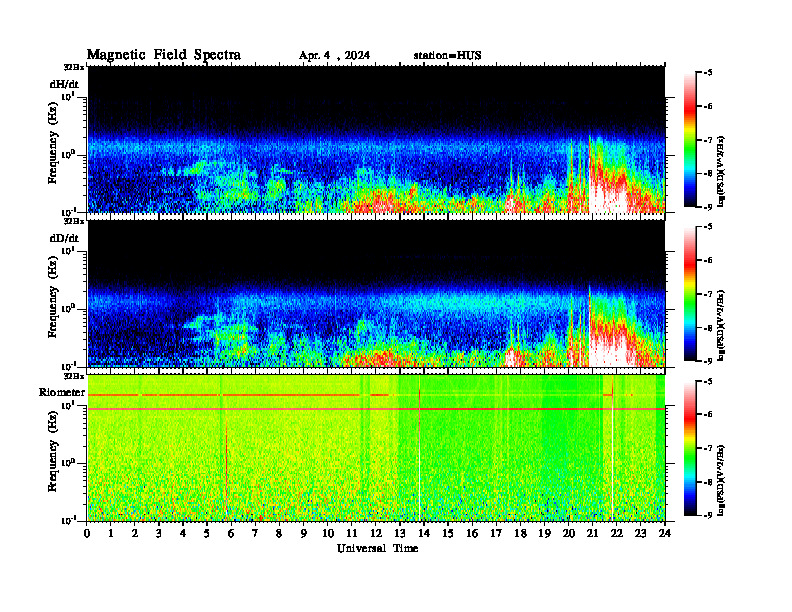Click the hour '15' tick label

(x=448, y=534)
